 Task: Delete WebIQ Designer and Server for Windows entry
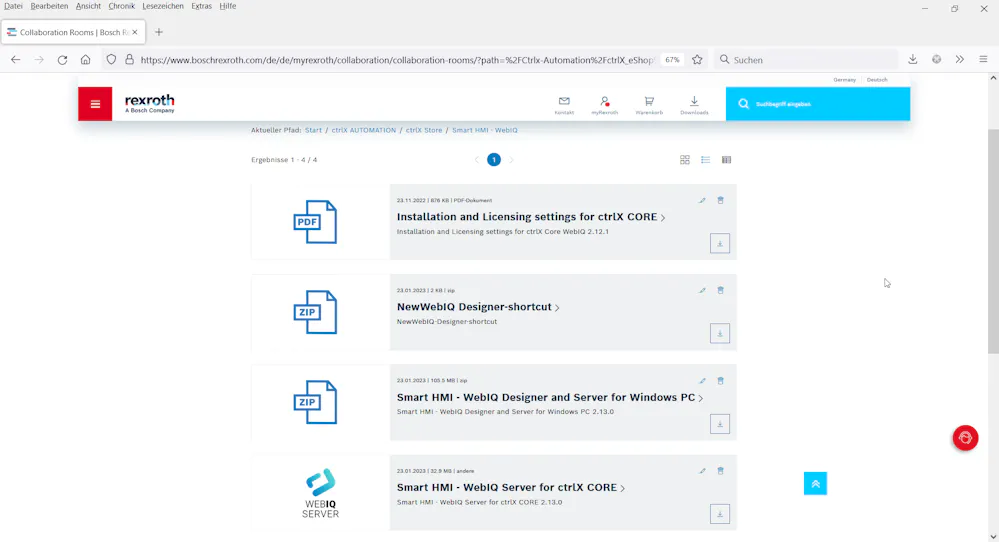(721, 381)
